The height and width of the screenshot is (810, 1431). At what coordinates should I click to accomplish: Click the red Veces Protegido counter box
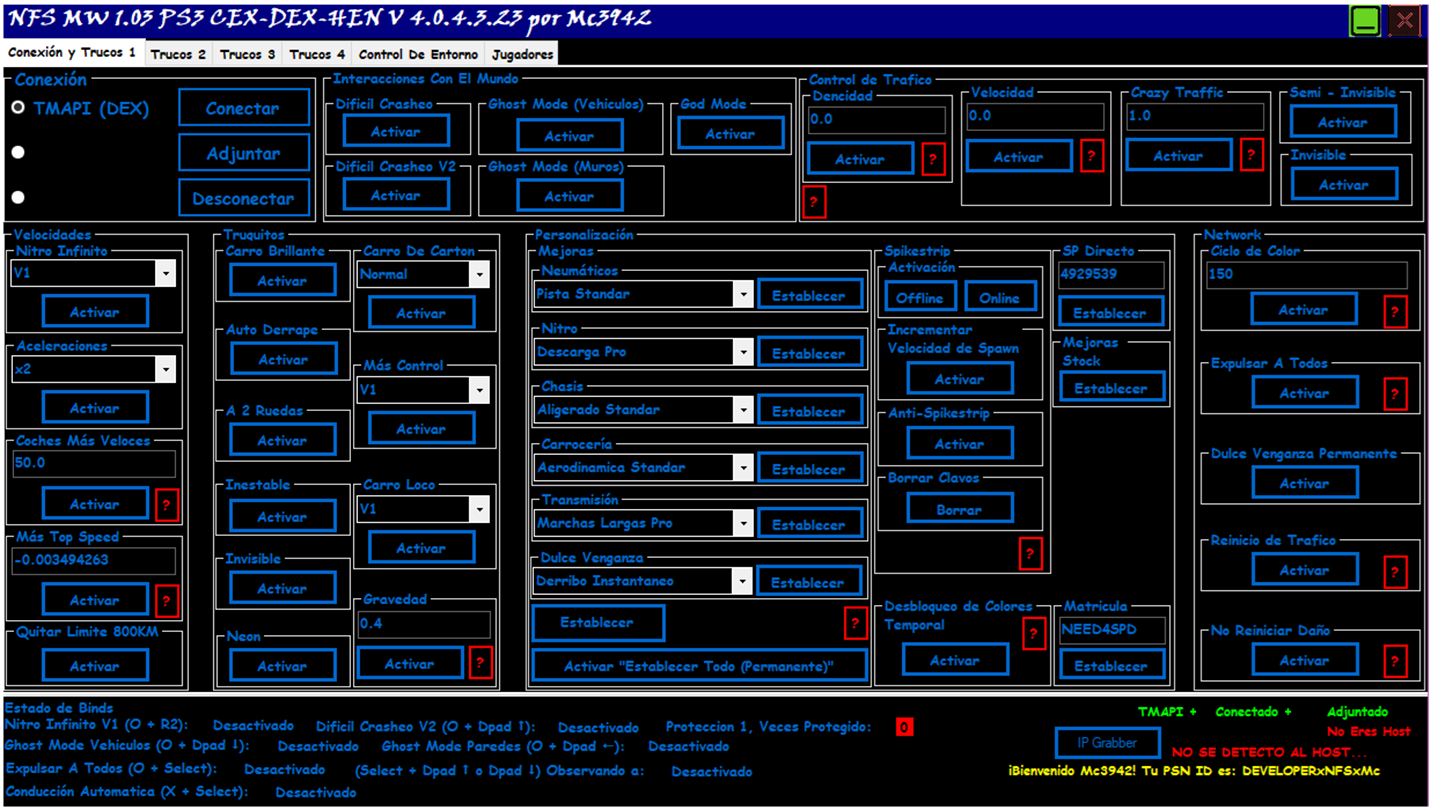[x=904, y=728]
